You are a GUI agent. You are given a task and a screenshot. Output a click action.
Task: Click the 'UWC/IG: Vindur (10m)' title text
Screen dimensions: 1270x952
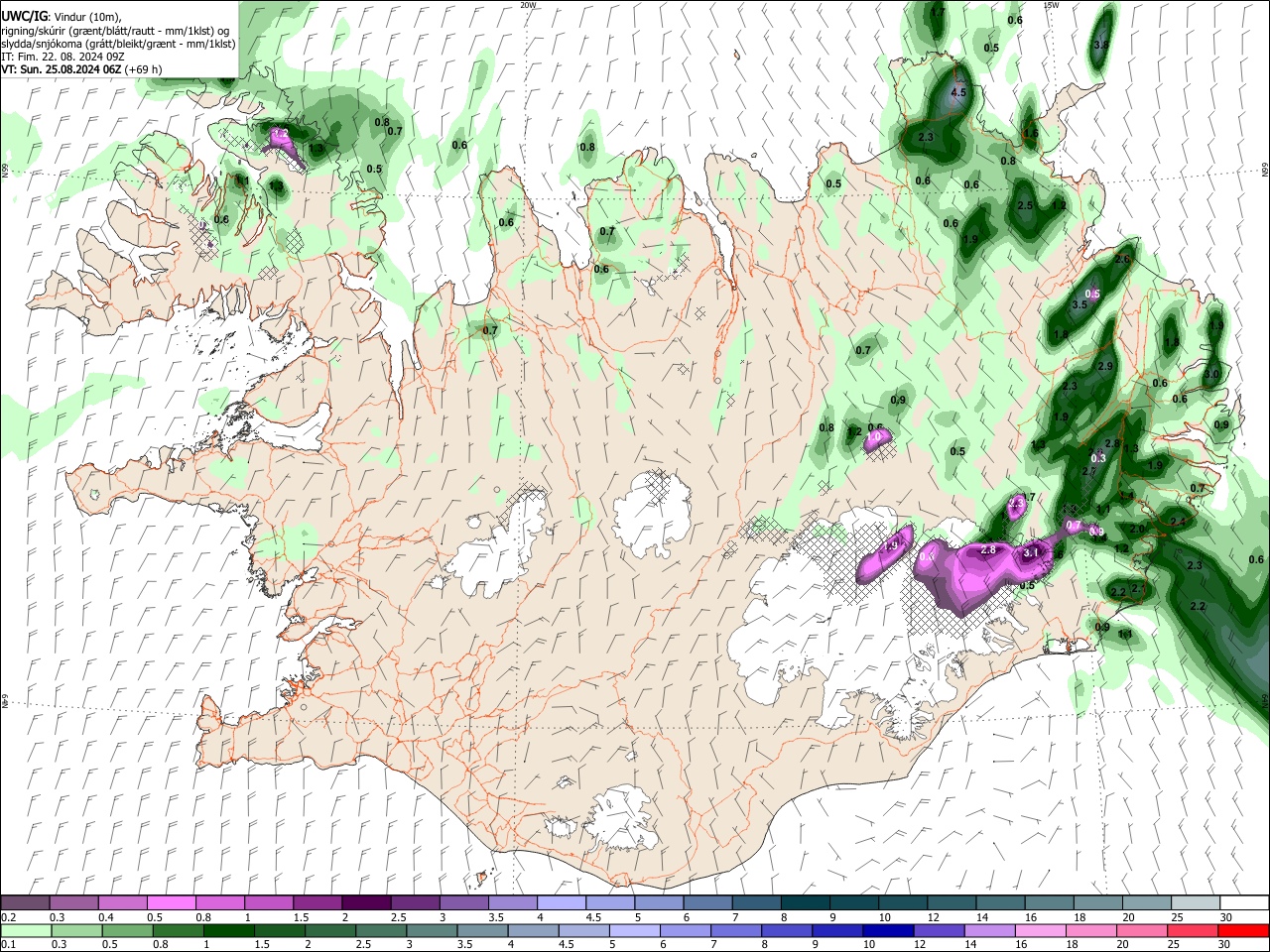coord(62,16)
